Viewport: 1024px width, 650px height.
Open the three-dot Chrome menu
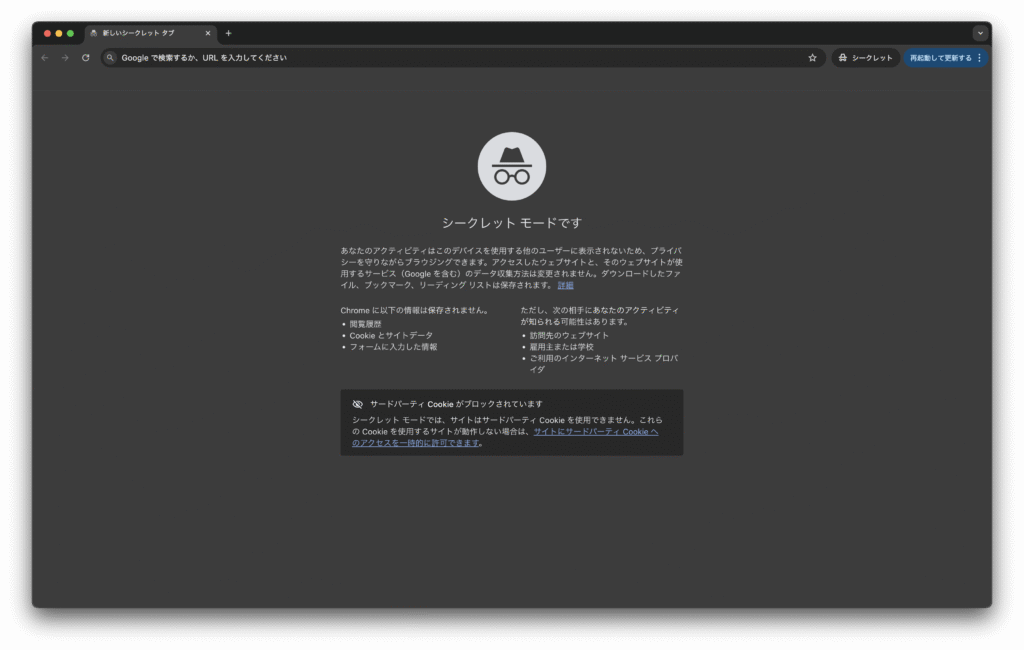tap(980, 58)
